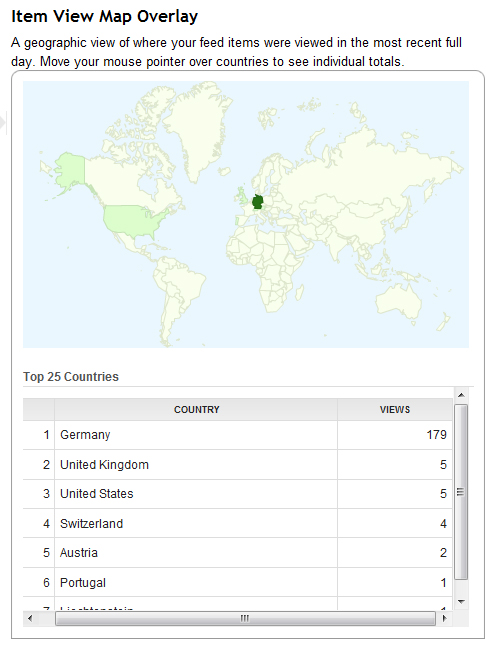Click the horizontal scrollbar thumb
This screenshot has height=647, width=487.
click(245, 618)
